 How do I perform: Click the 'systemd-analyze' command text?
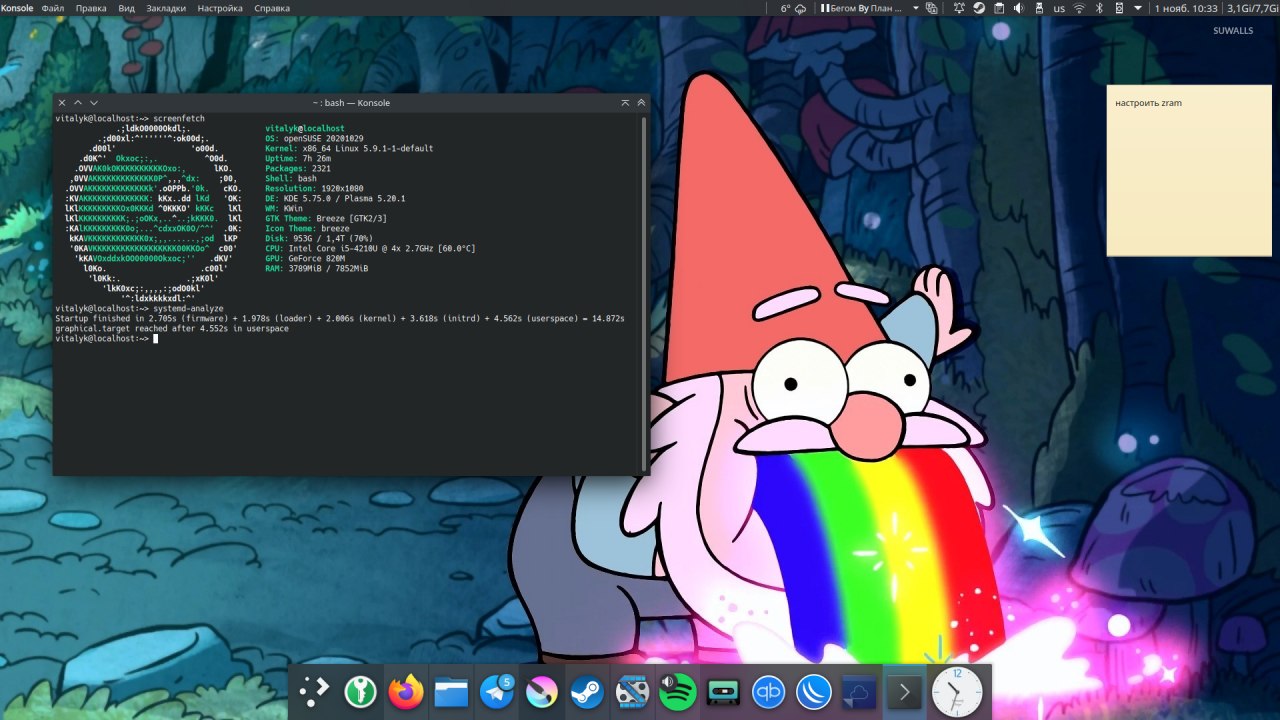189,308
